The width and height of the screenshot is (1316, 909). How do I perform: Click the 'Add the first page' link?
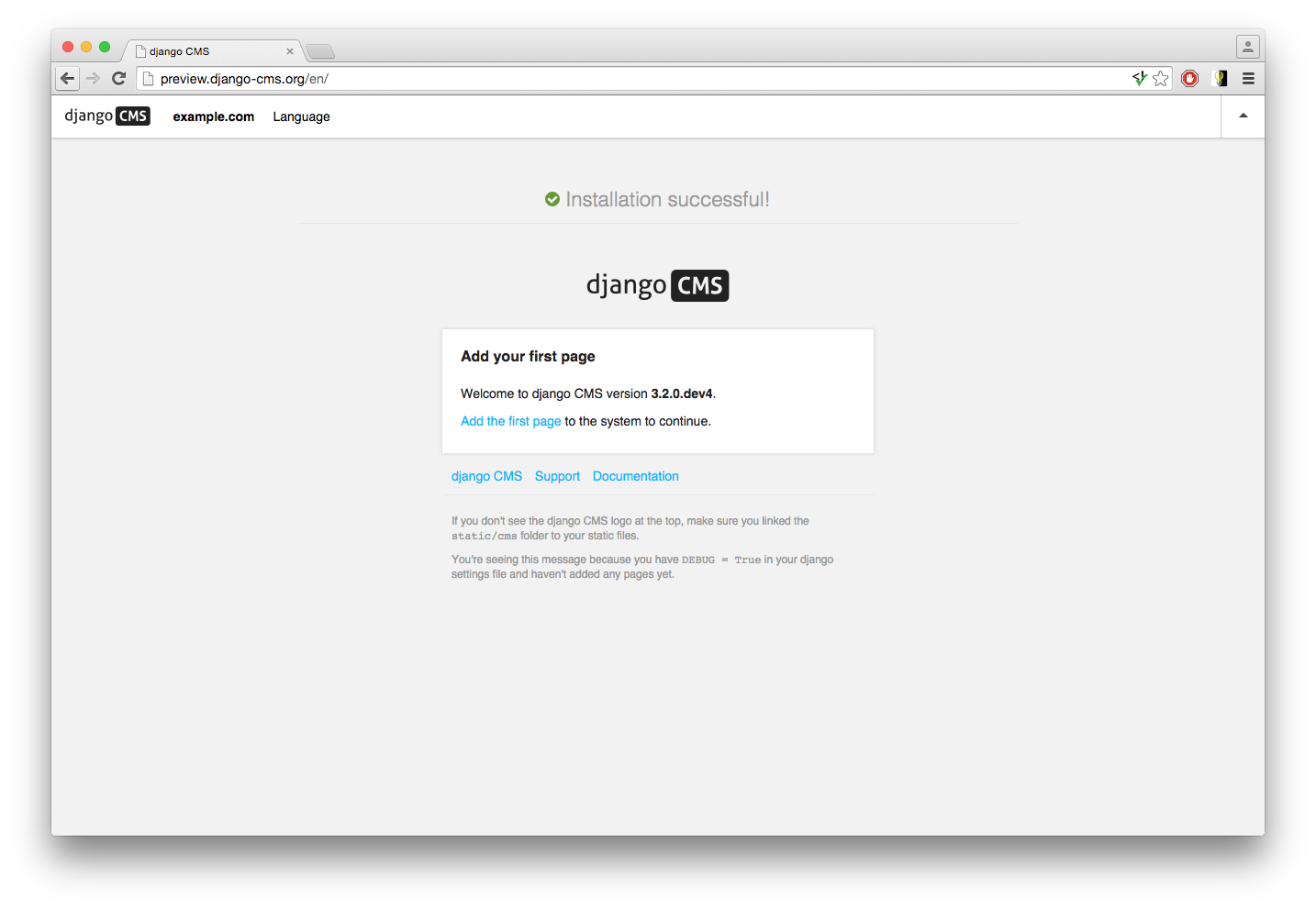510,421
